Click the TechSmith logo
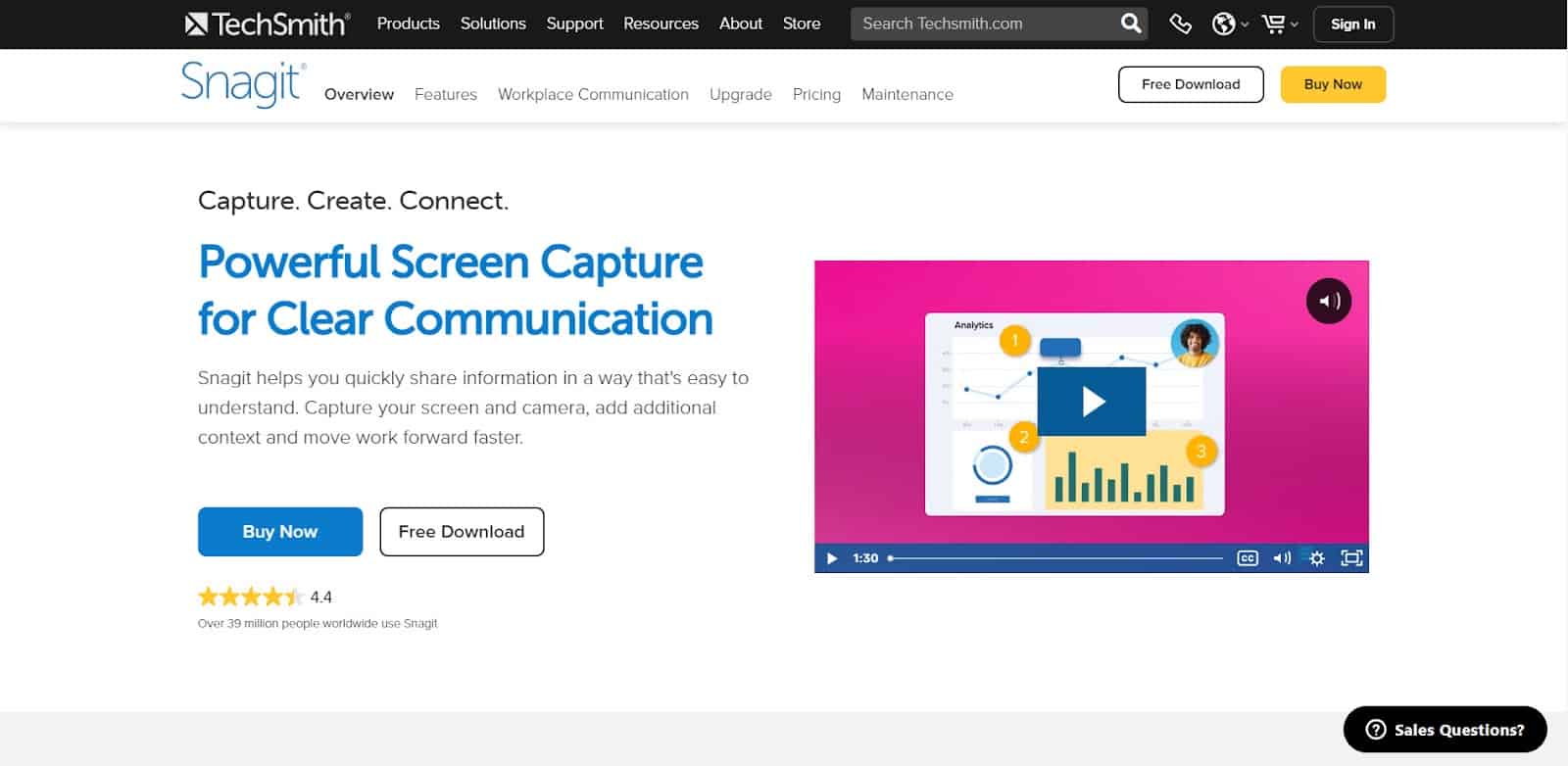The width and height of the screenshot is (1568, 766). 268,24
